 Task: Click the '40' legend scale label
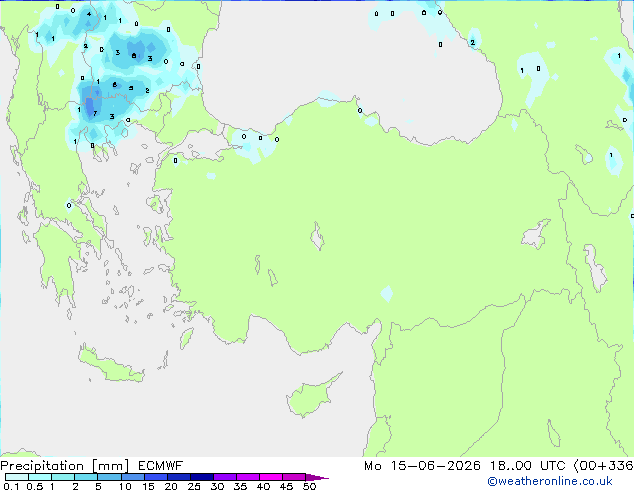pyautogui.click(x=263, y=486)
